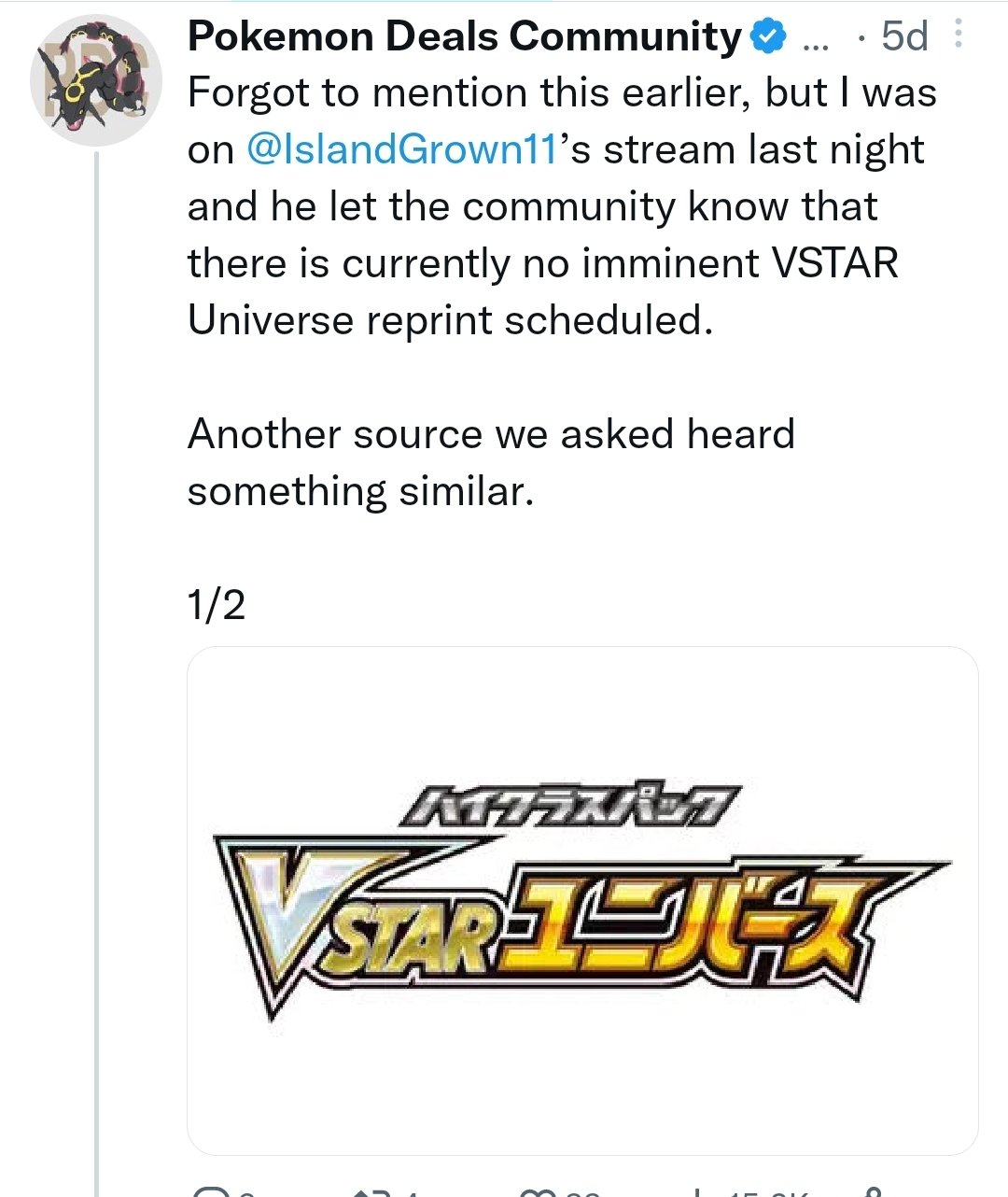1008x1197 pixels.
Task: Open the three-dot tweet options menu
Action: pos(958,35)
